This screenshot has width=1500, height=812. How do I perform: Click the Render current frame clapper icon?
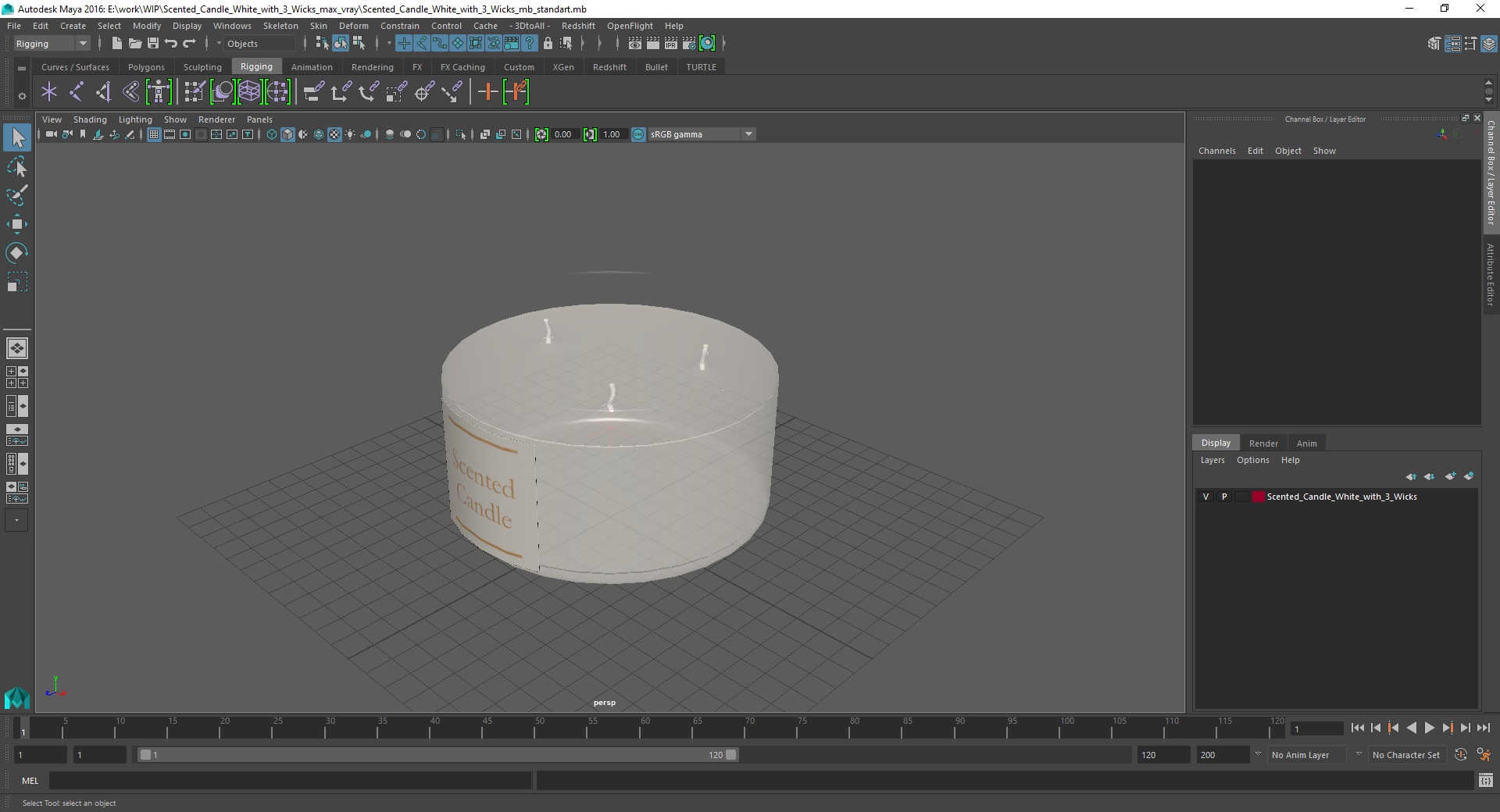click(x=653, y=44)
